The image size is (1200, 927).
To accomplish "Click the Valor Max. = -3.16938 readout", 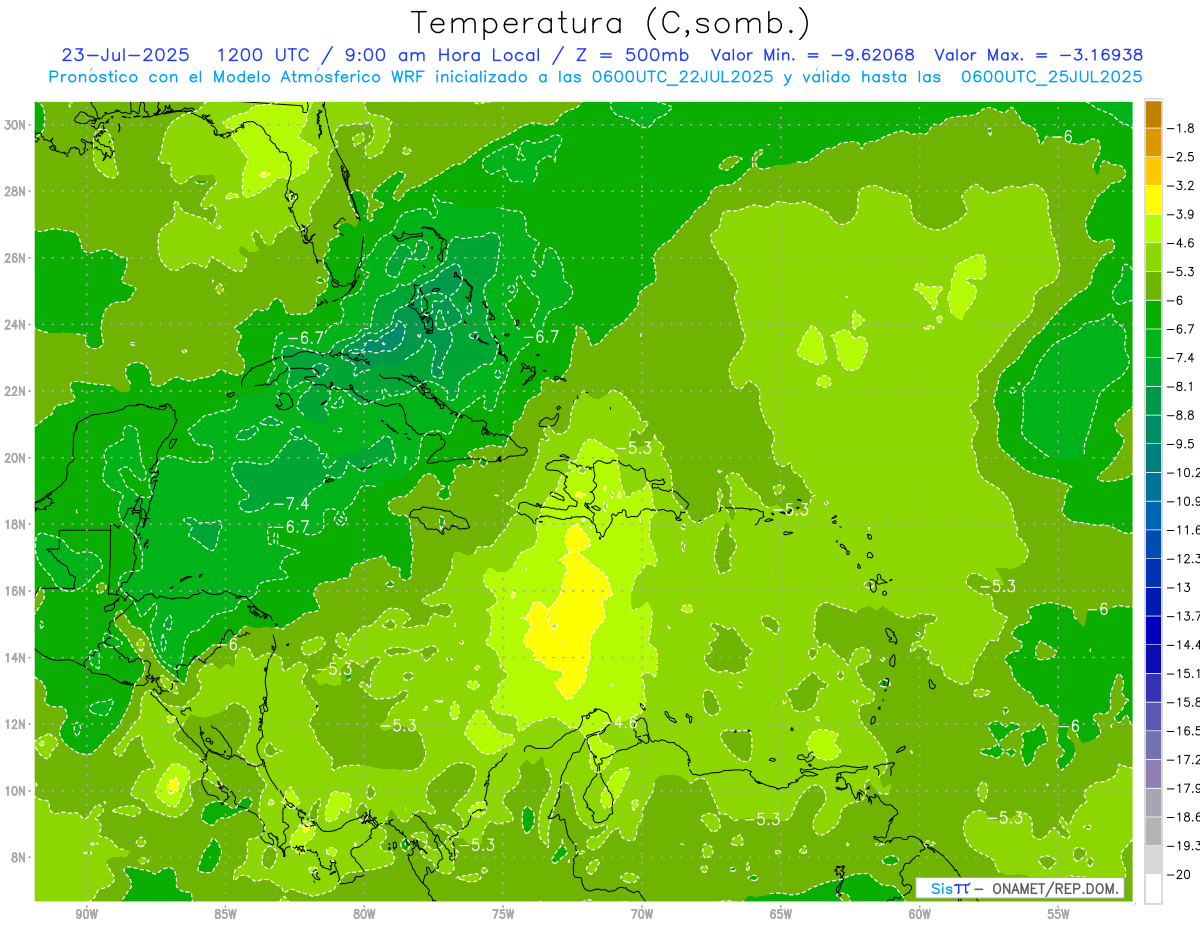I will pos(1039,55).
